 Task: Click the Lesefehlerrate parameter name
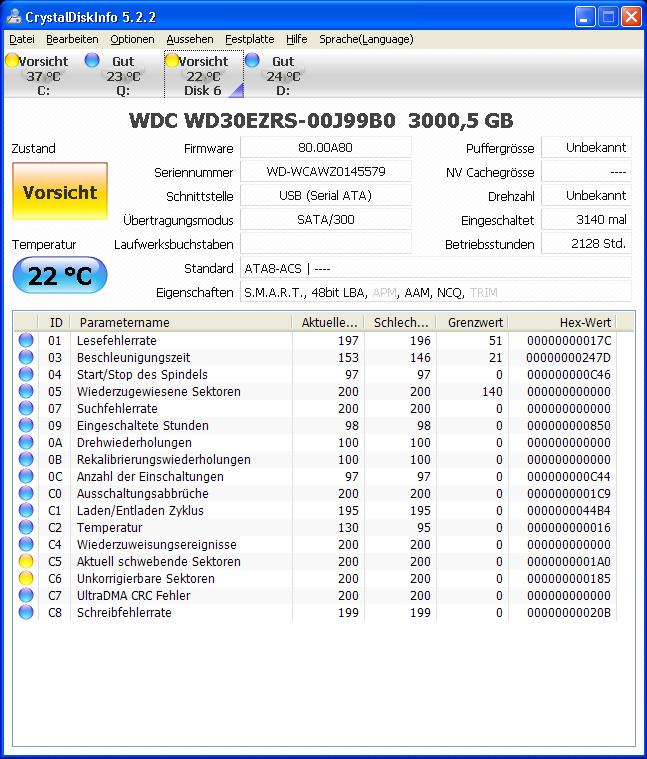(x=117, y=340)
